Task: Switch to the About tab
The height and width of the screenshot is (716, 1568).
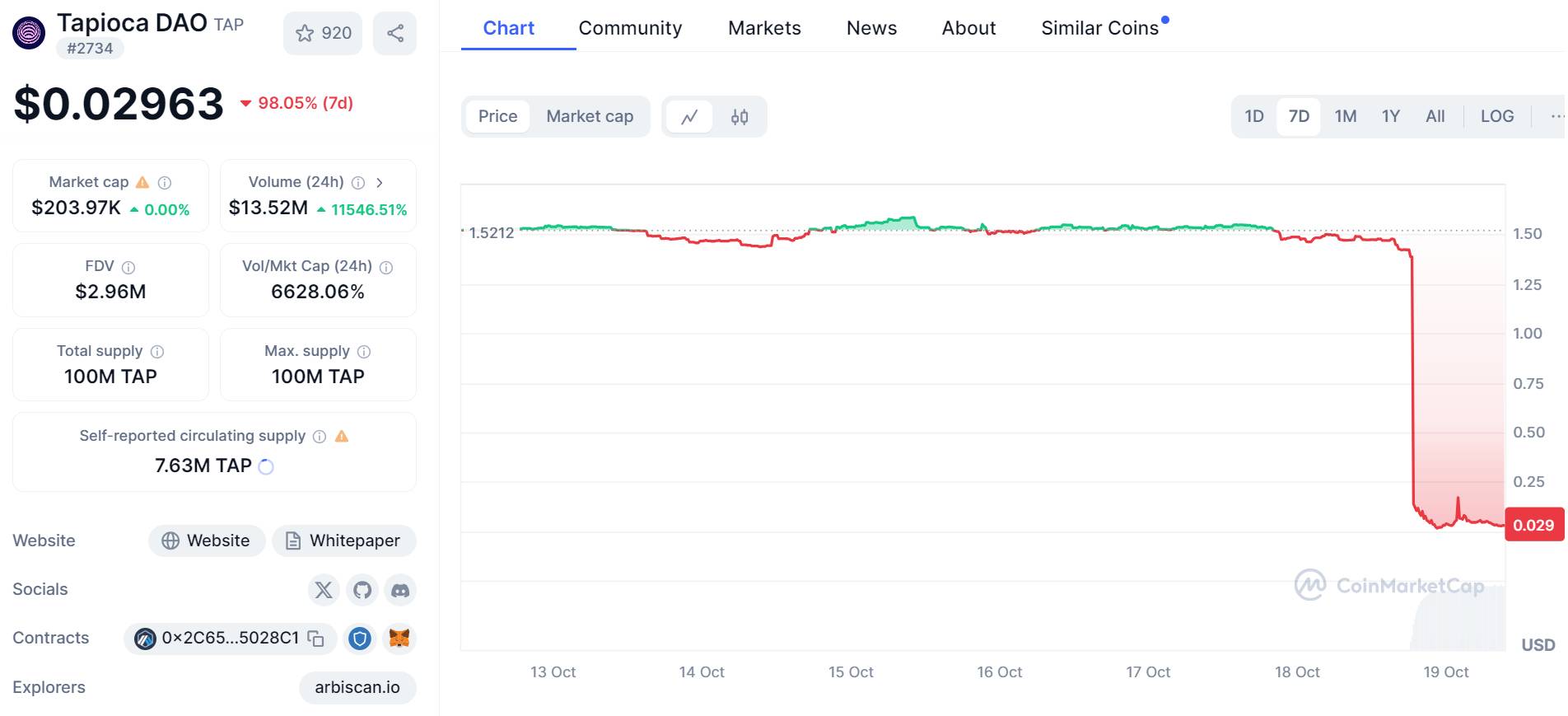Action: tap(968, 28)
